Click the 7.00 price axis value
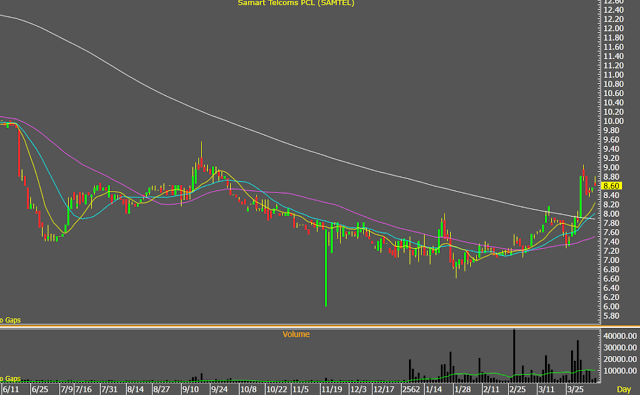The width and height of the screenshot is (640, 395). click(x=612, y=260)
